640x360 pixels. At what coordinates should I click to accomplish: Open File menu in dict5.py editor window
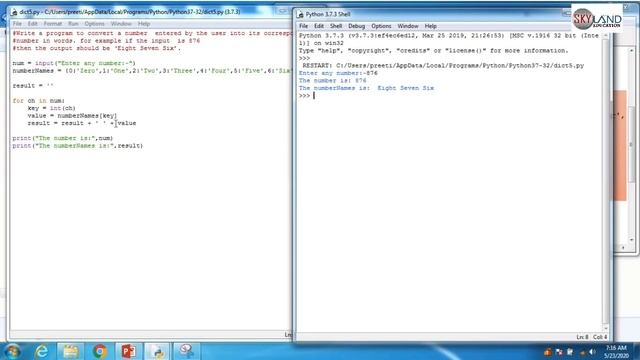(17, 24)
